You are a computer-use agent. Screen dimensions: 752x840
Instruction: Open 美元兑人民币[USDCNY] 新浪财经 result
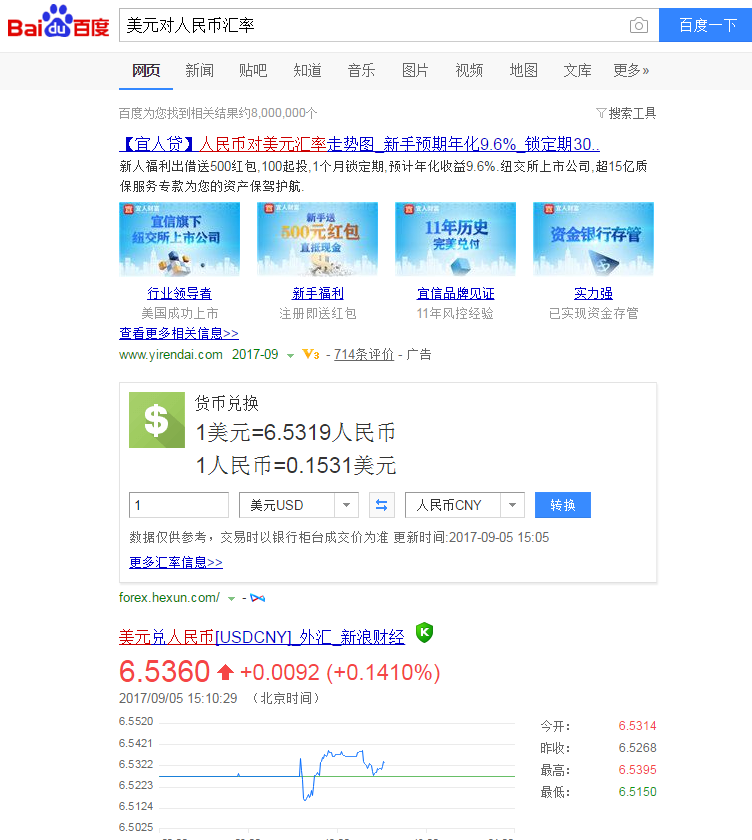coord(262,637)
